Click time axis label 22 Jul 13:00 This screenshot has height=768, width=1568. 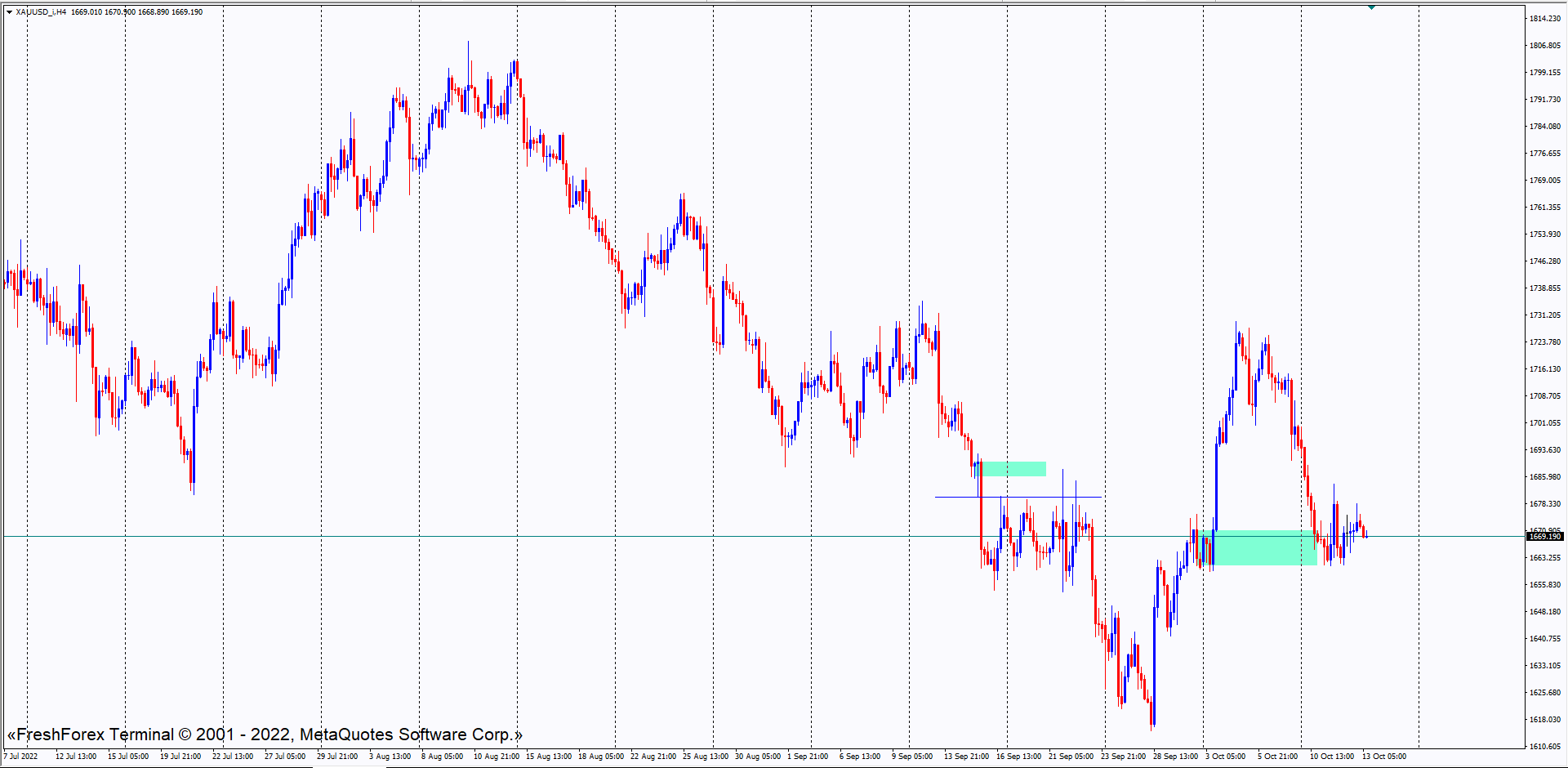(x=233, y=757)
